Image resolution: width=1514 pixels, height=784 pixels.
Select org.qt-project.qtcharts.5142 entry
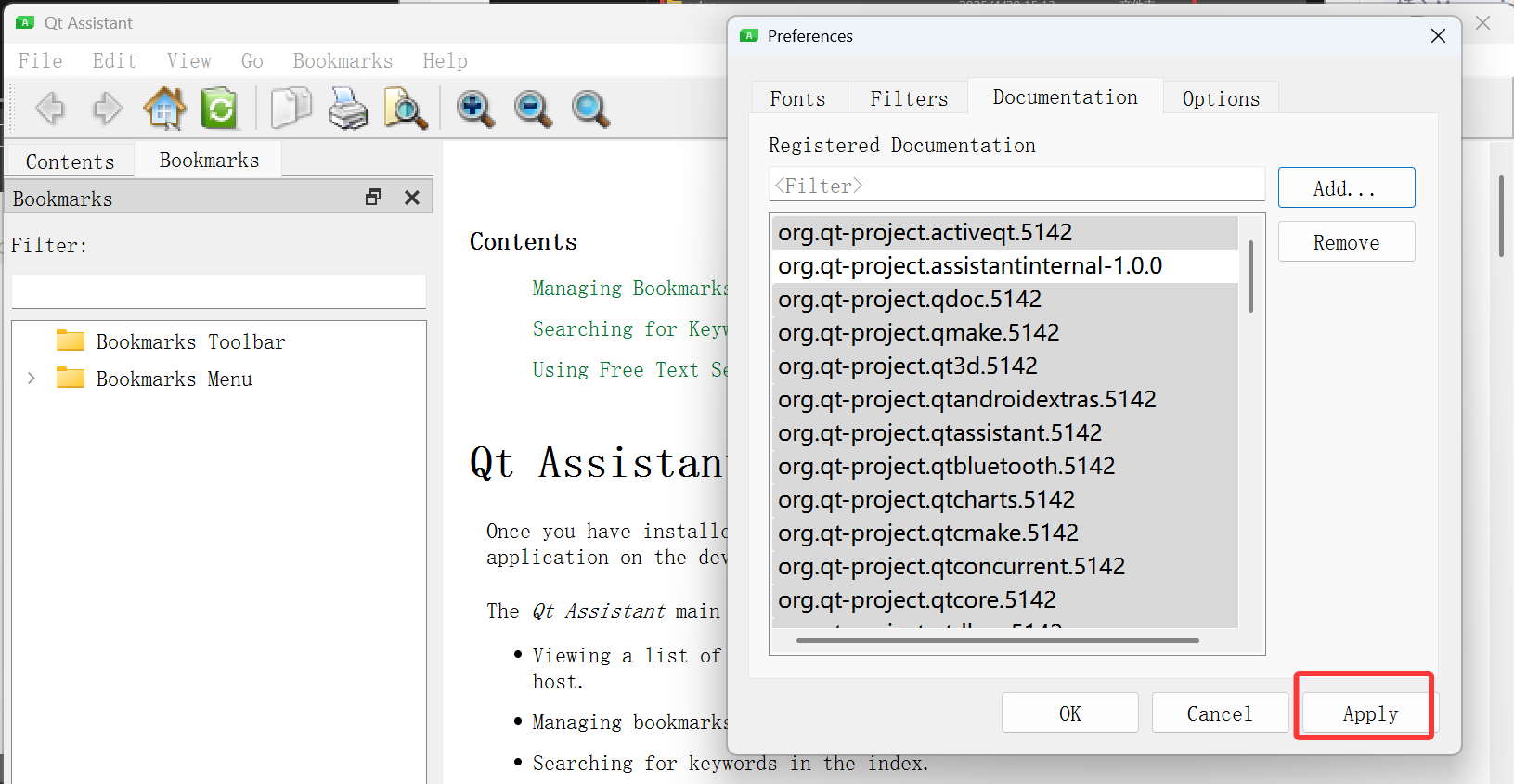tap(1005, 499)
